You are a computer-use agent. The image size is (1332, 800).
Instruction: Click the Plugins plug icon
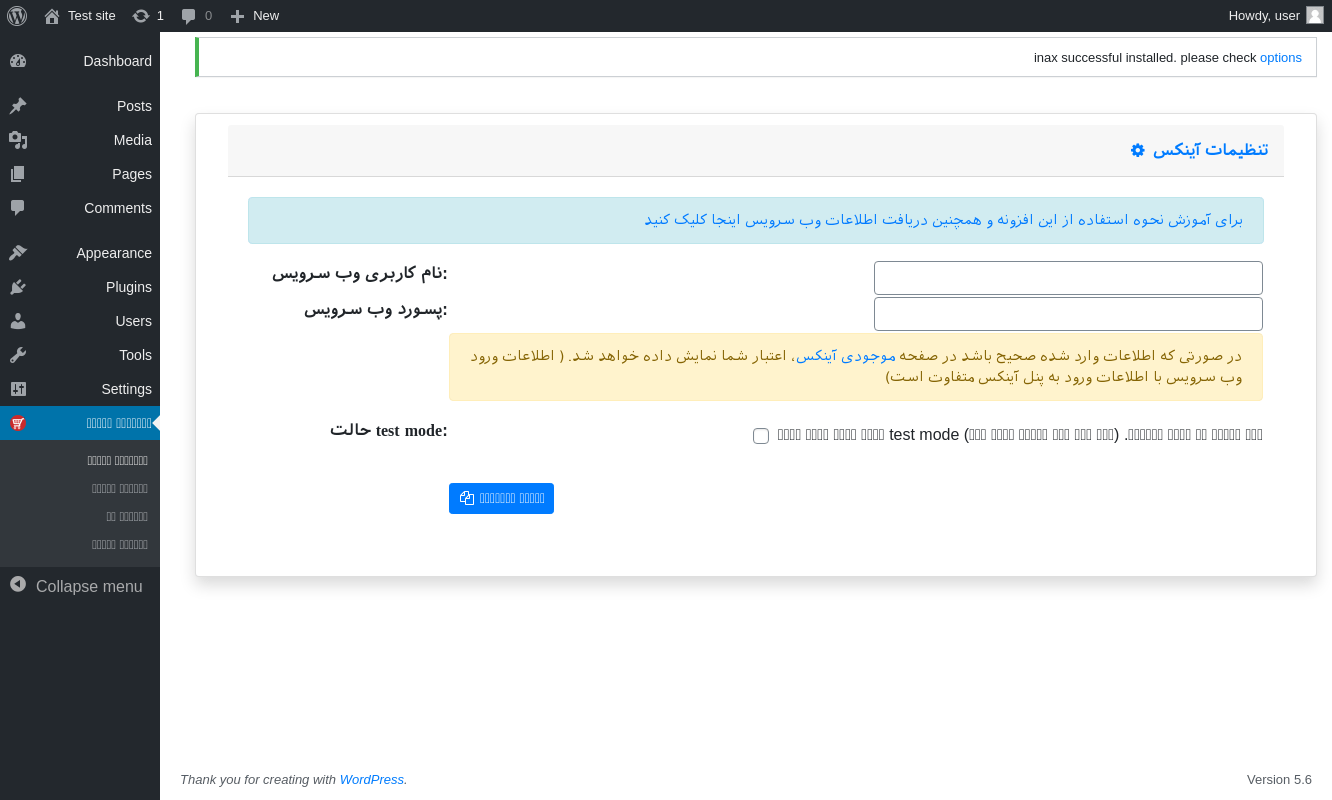coord(18,287)
